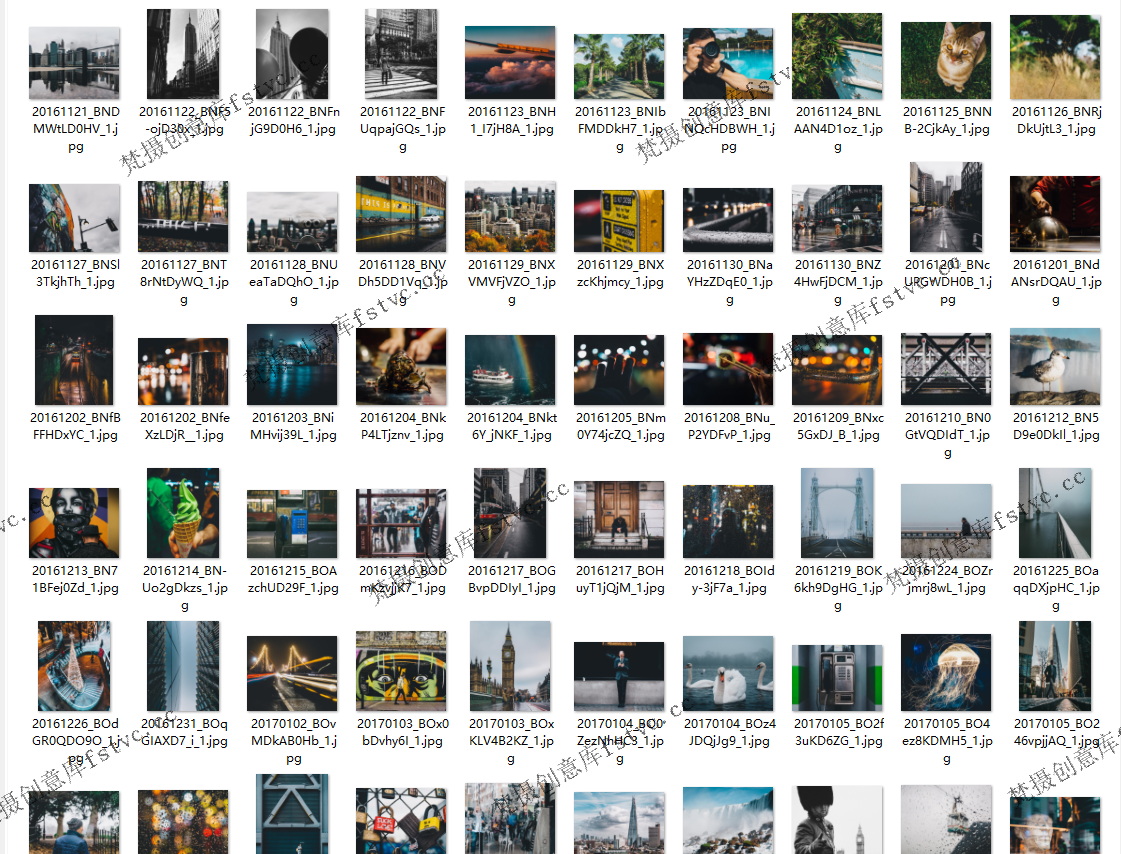Select steel bridge truss thumbnail 20161210_BN0GtVQDIdT_1.jpg

pos(946,369)
